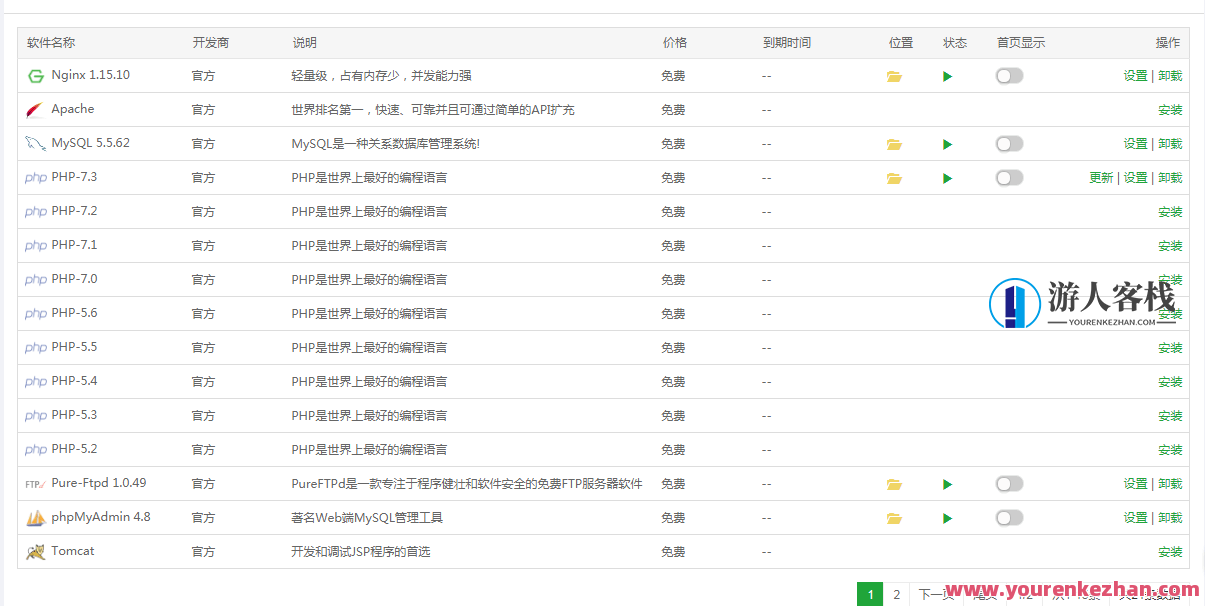Click the Nginx logo icon
This screenshot has width=1205, height=606.
[x=36, y=76]
